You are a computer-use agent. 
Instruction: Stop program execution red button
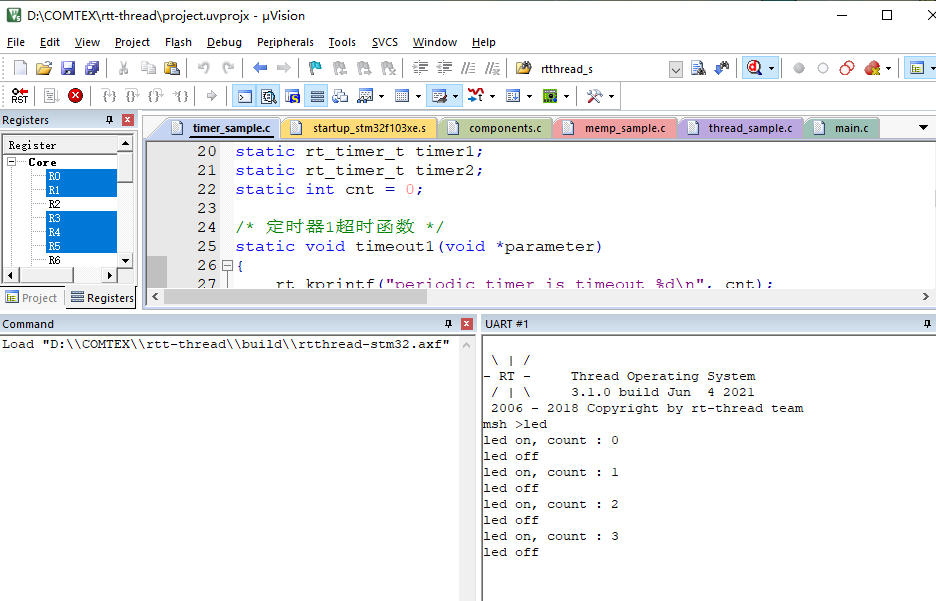coord(75,95)
